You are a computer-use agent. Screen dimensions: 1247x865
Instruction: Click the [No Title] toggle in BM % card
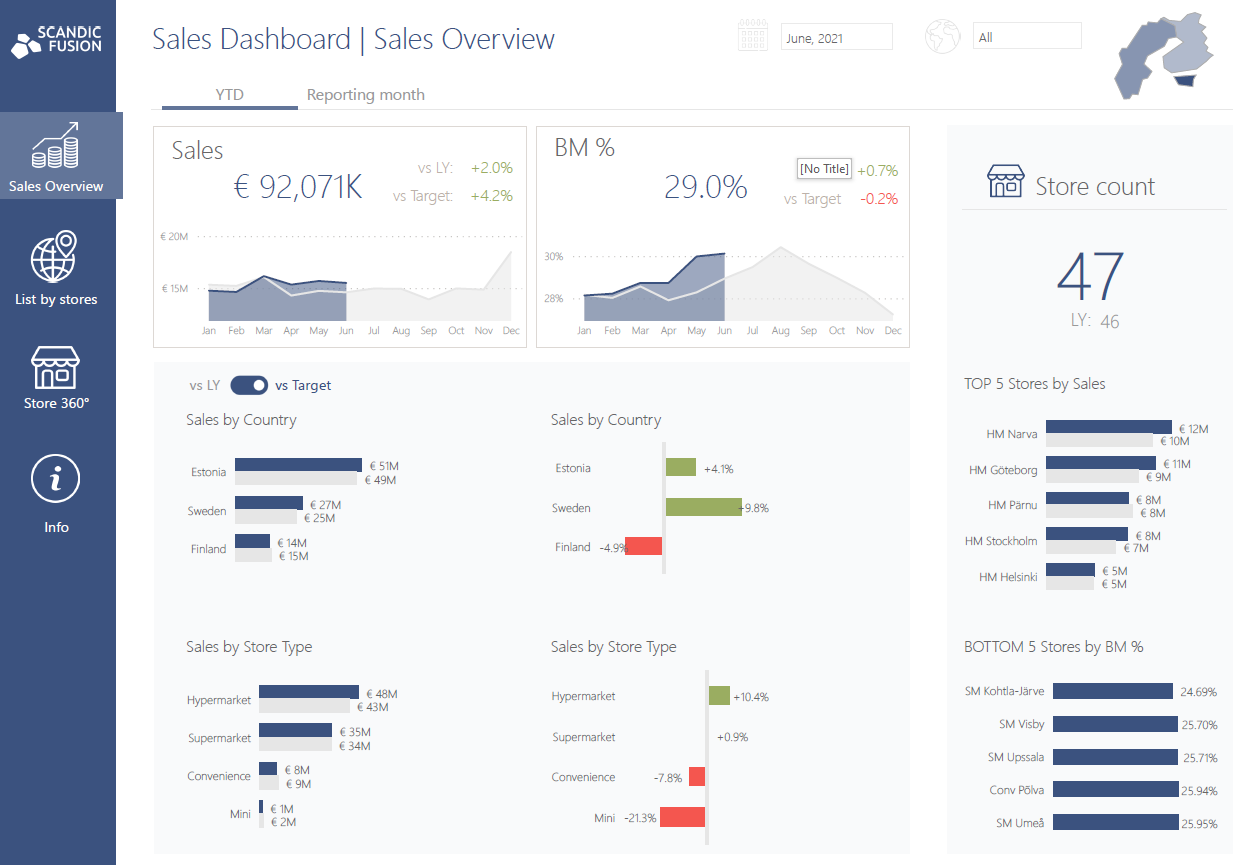pyautogui.click(x=823, y=168)
